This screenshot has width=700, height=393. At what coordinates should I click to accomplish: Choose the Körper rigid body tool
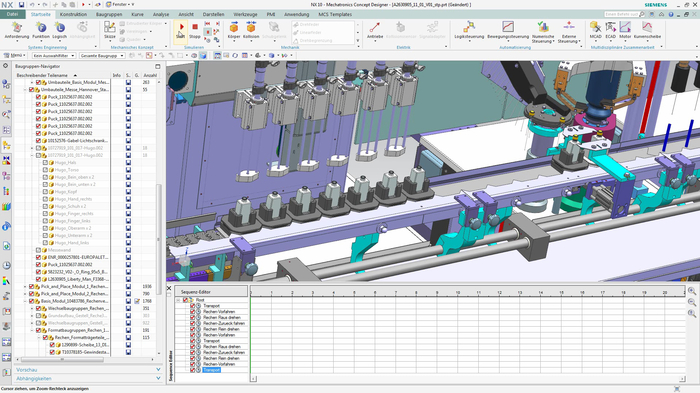point(234,30)
